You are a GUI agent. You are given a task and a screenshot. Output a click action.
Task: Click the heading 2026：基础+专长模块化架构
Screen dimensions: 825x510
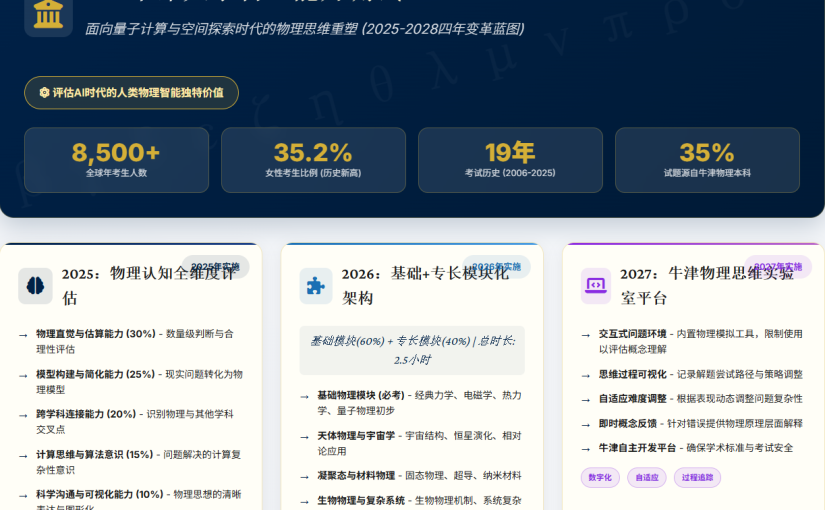pos(425,286)
